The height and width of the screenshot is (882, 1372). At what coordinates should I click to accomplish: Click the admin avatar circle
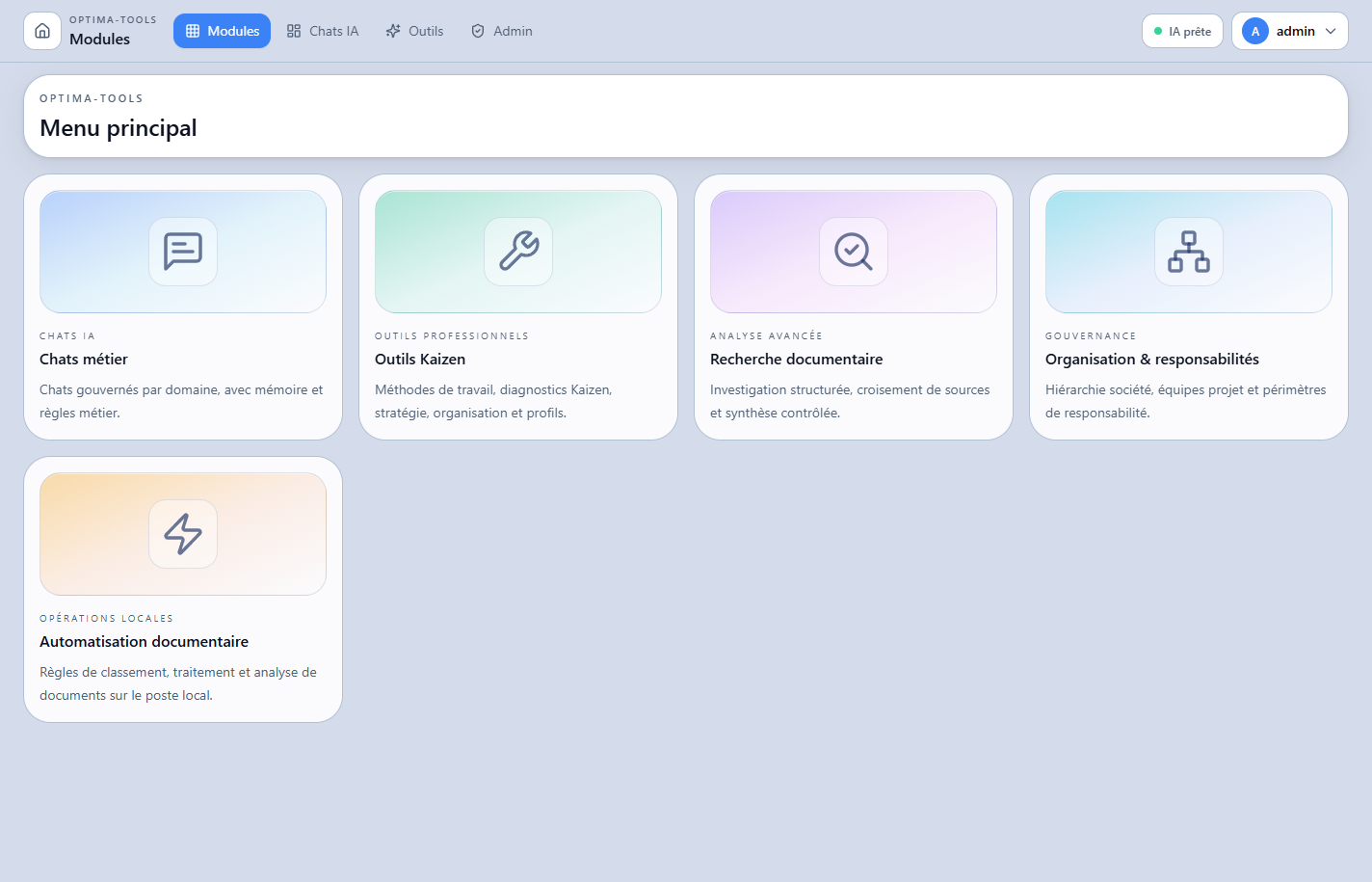click(1255, 31)
